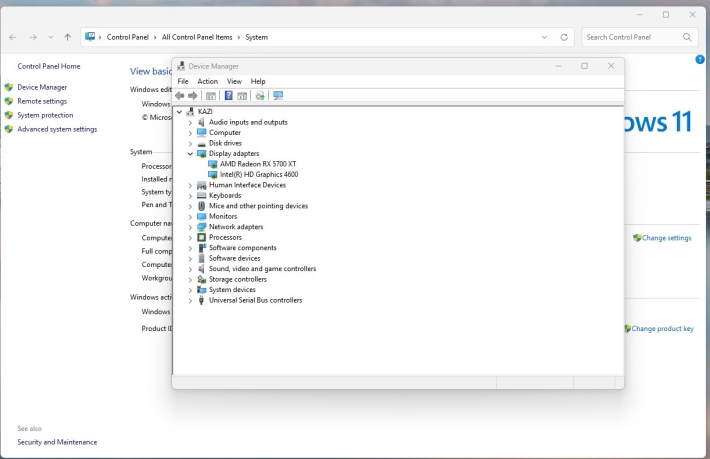Click the Software components icon
This screenshot has height=459, width=710.
(201, 248)
